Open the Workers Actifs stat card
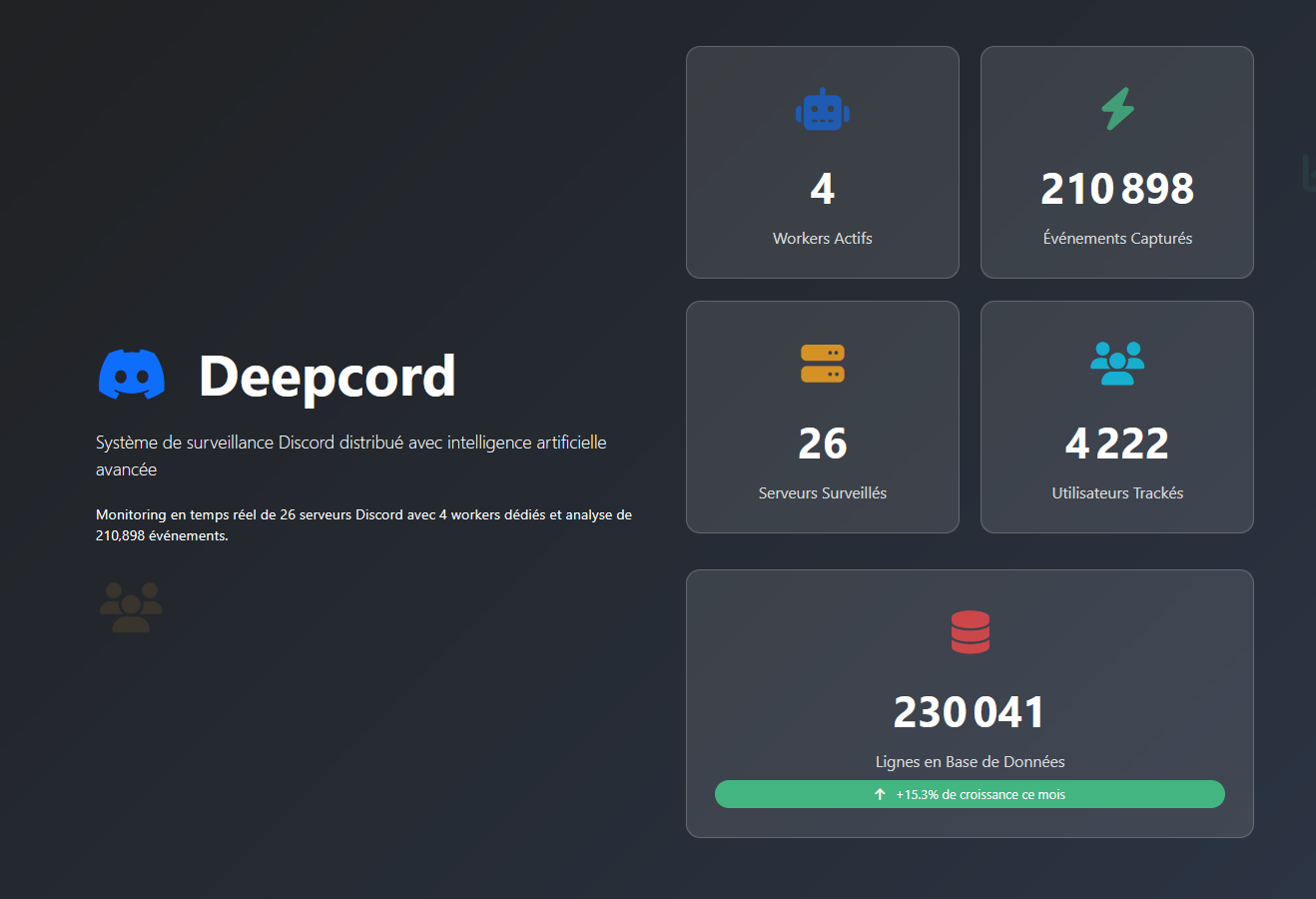The image size is (1316, 899). click(x=822, y=162)
